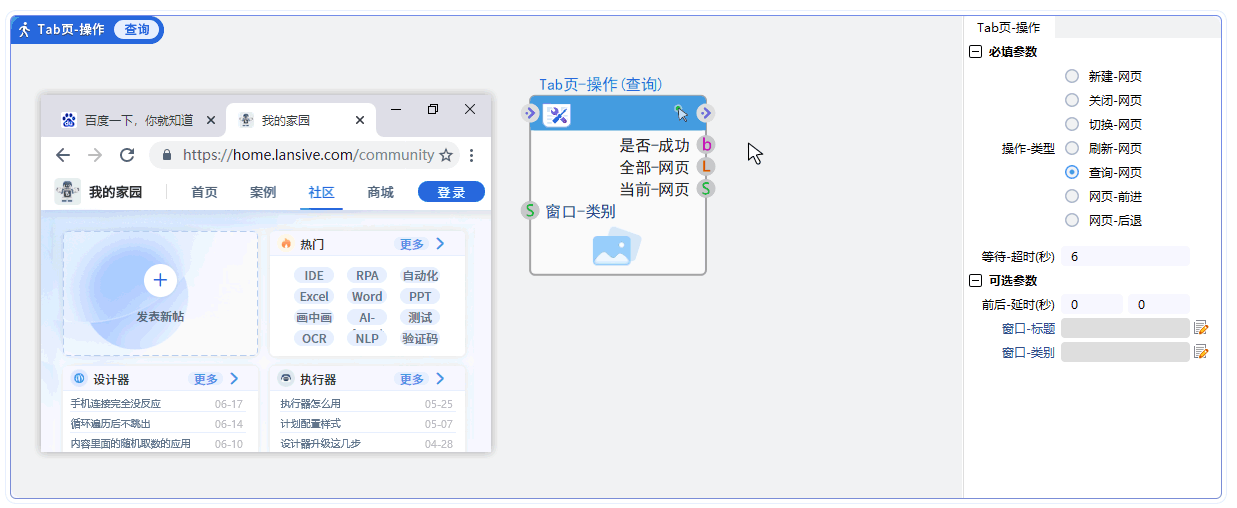The height and width of the screenshot is (508, 1237).
Task: Click the NLP tag
Action: click(x=367, y=338)
